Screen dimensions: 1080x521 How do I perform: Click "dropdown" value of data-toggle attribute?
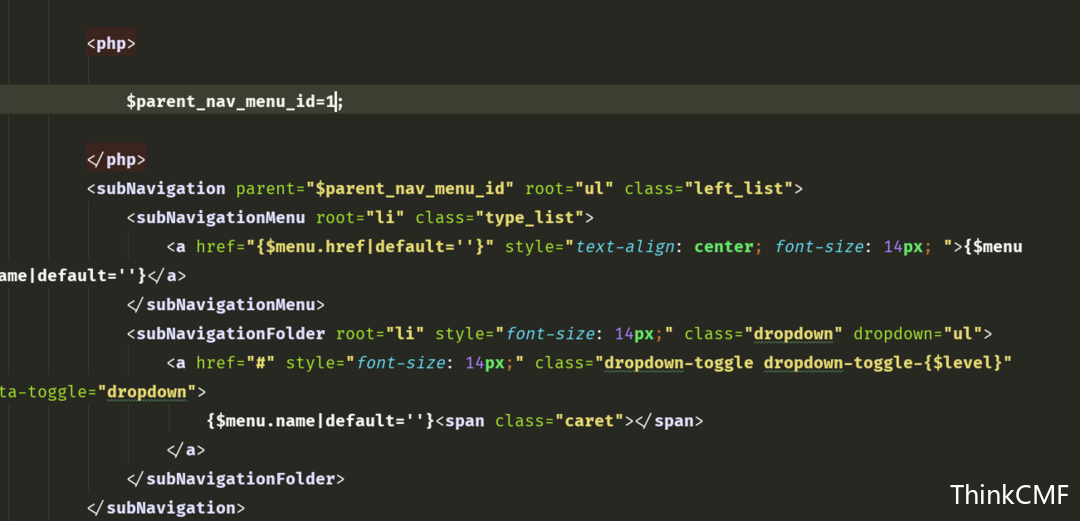tap(147, 392)
